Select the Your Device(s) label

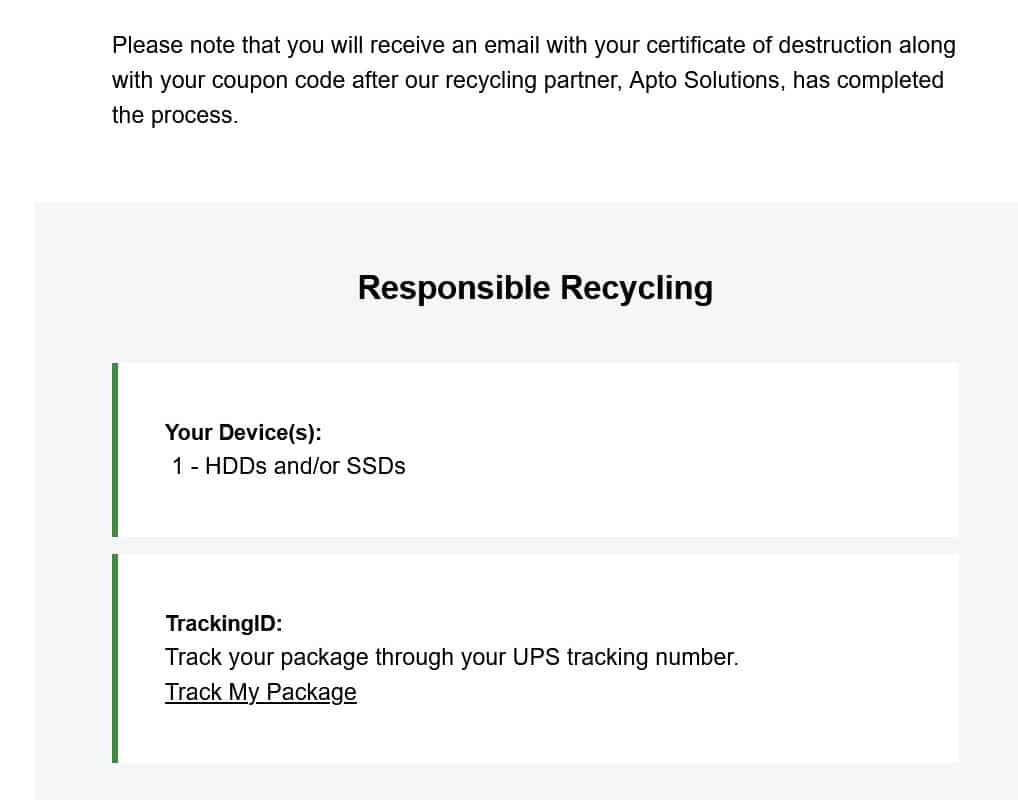tap(243, 432)
